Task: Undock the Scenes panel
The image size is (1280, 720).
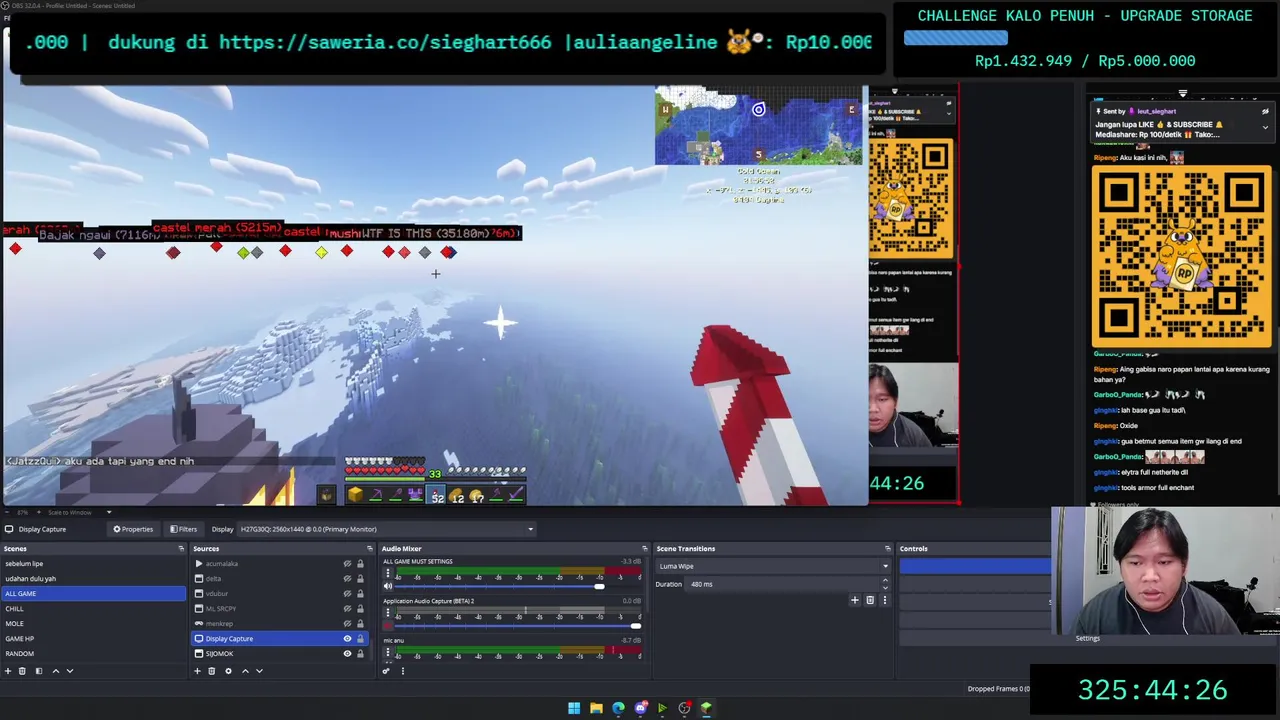Action: click(x=181, y=548)
